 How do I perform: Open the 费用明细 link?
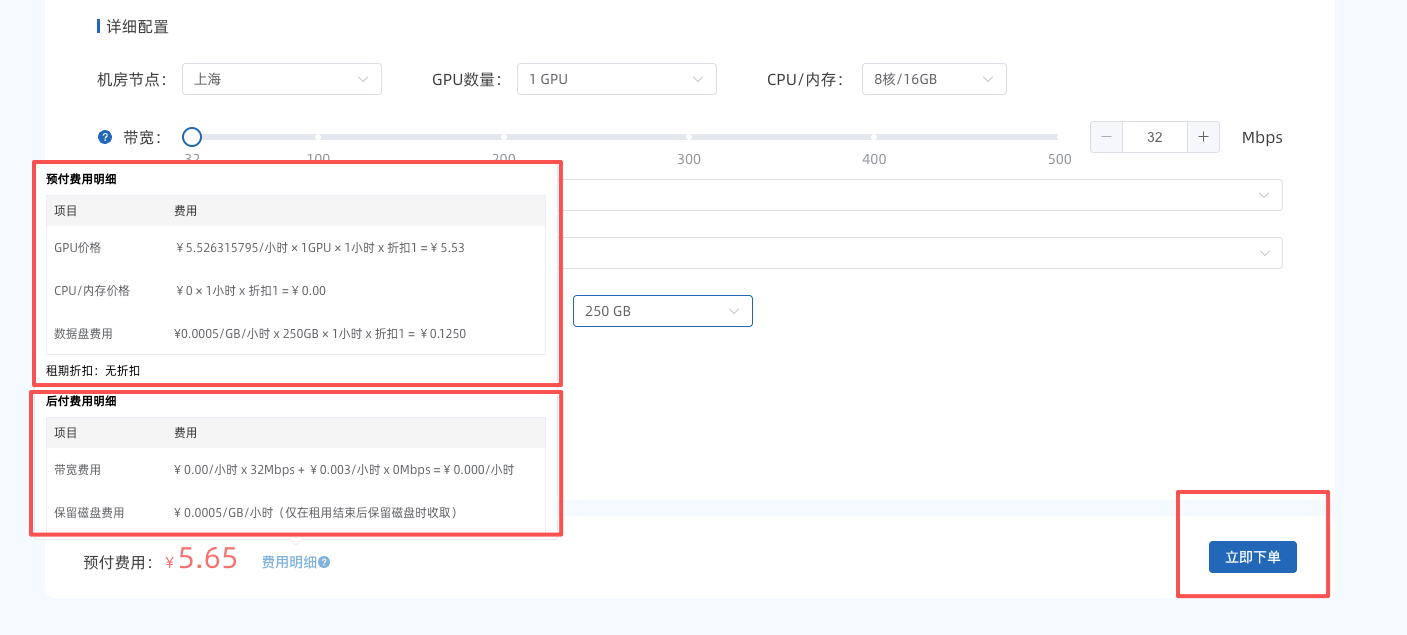(x=288, y=562)
